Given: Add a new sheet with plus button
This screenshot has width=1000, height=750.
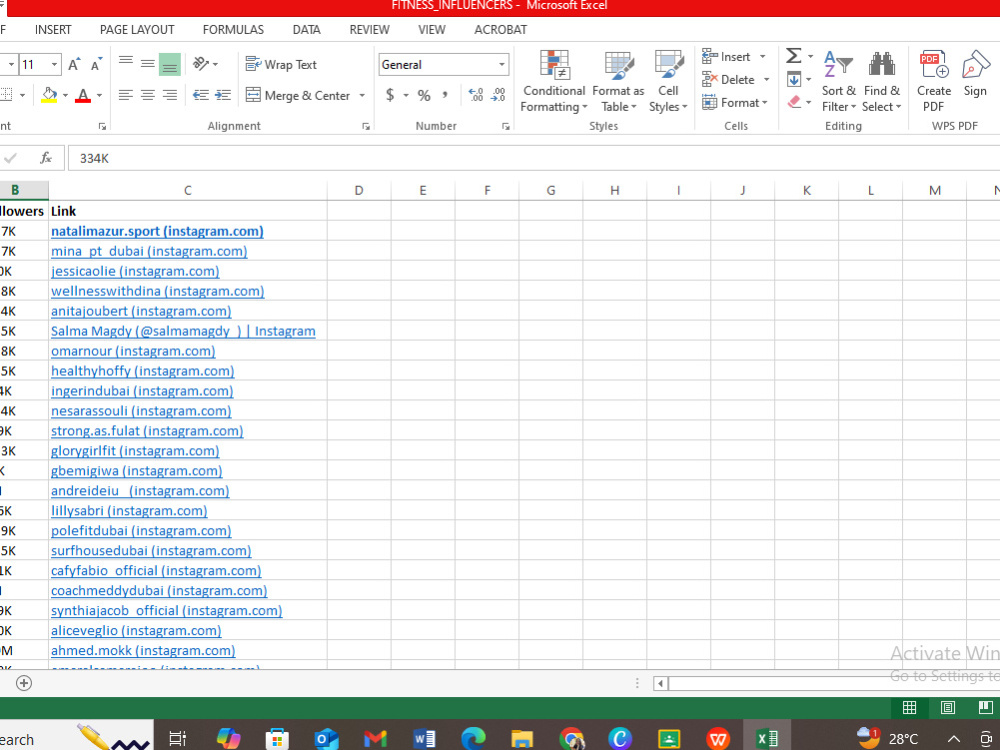Looking at the screenshot, I should coord(24,683).
